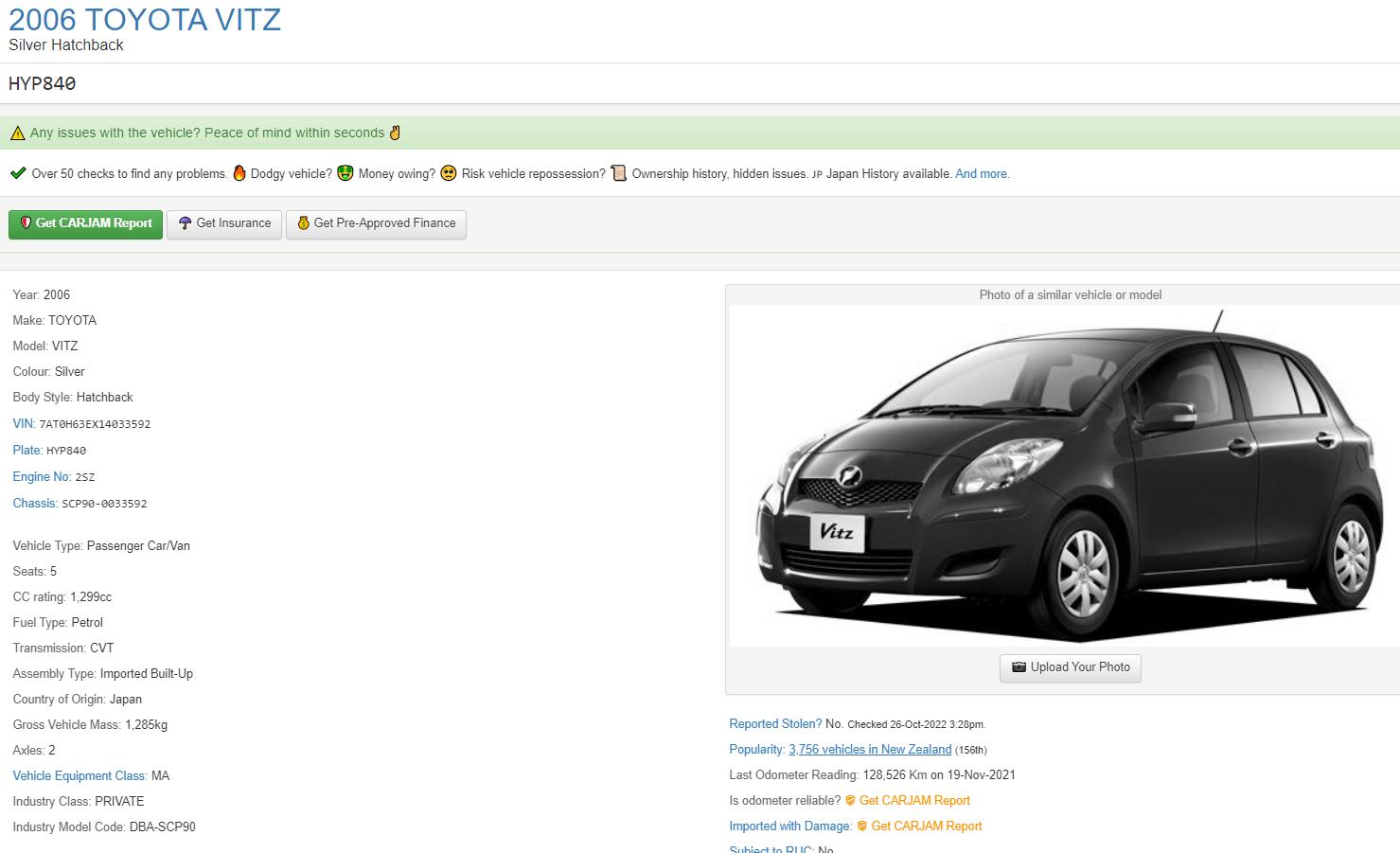
Task: Select the "Seats: 5" row
Action: 35,571
